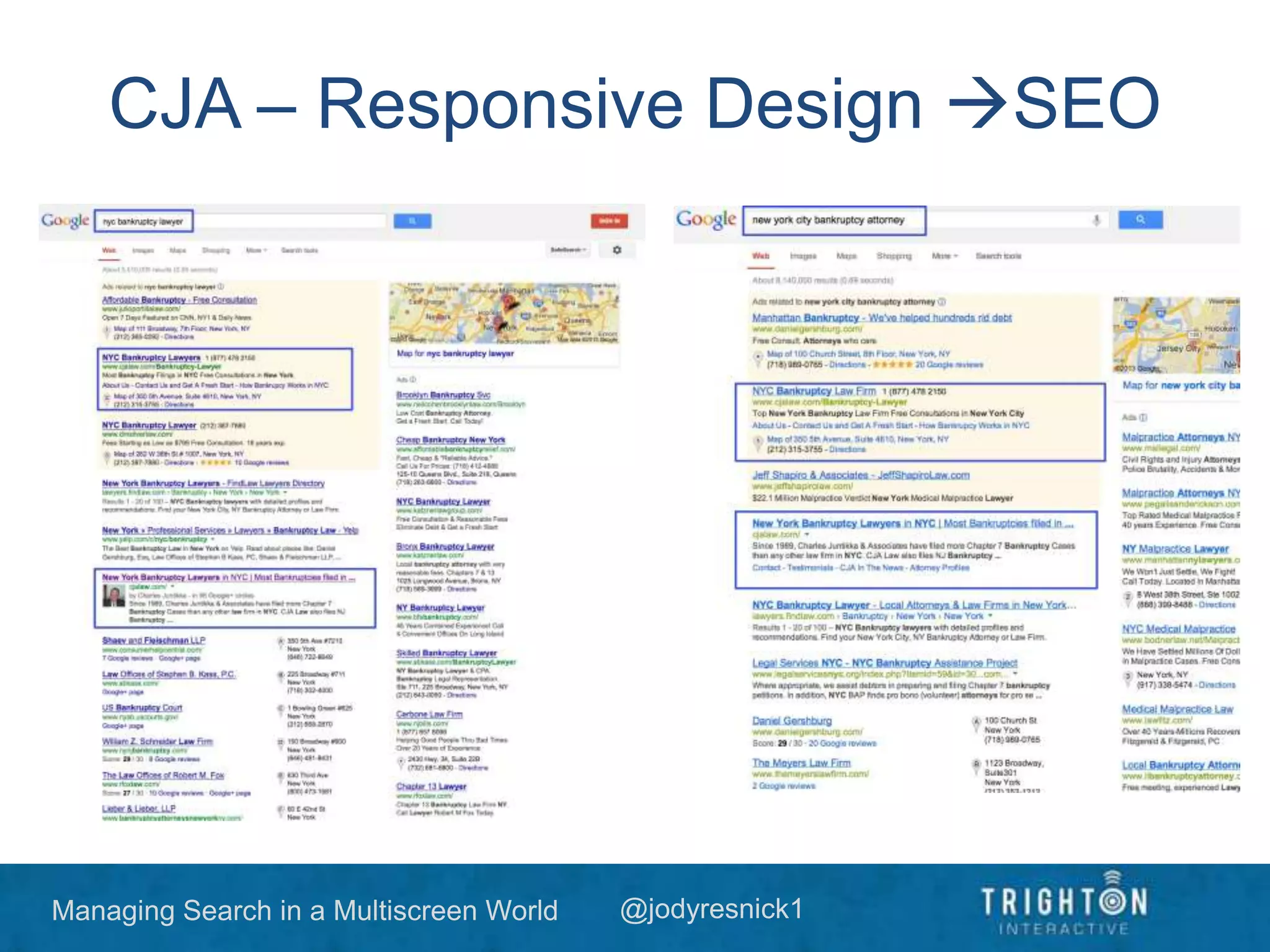Viewport: 1270px width, 952px height.
Task: Select the Maps tab in the right Google window
Action: (846, 256)
